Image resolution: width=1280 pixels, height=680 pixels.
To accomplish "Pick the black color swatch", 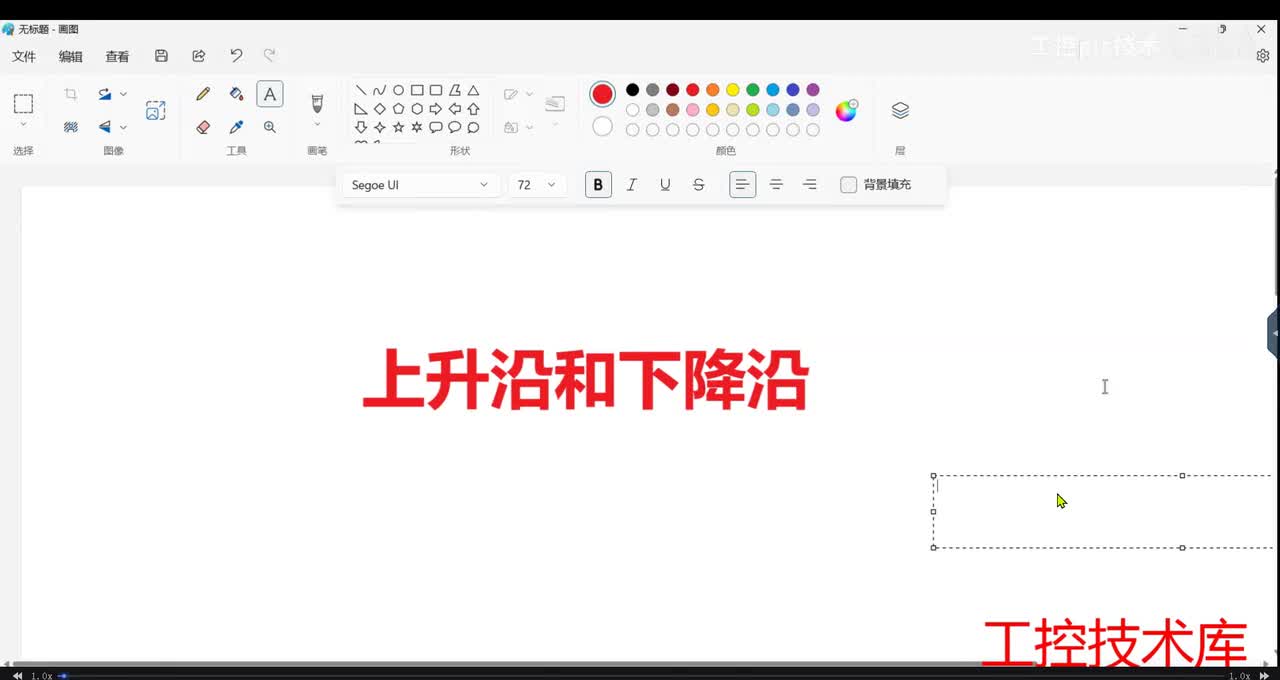I will coord(632,90).
